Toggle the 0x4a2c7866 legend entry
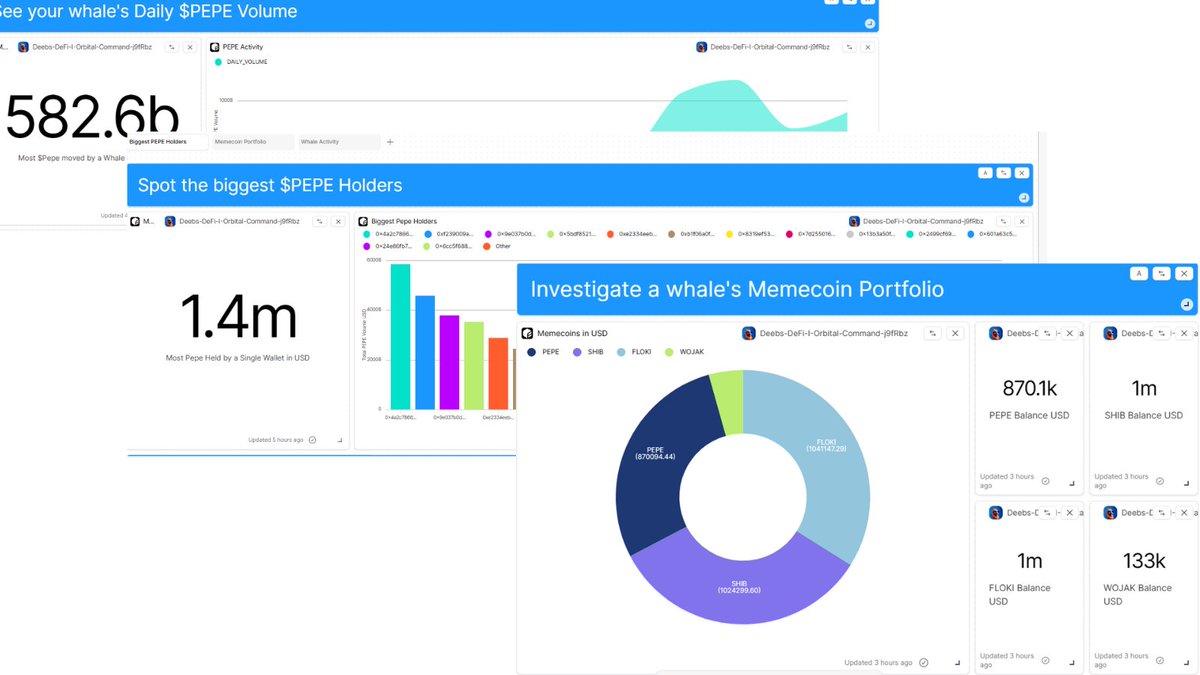This screenshot has width=1200, height=675. coord(388,234)
